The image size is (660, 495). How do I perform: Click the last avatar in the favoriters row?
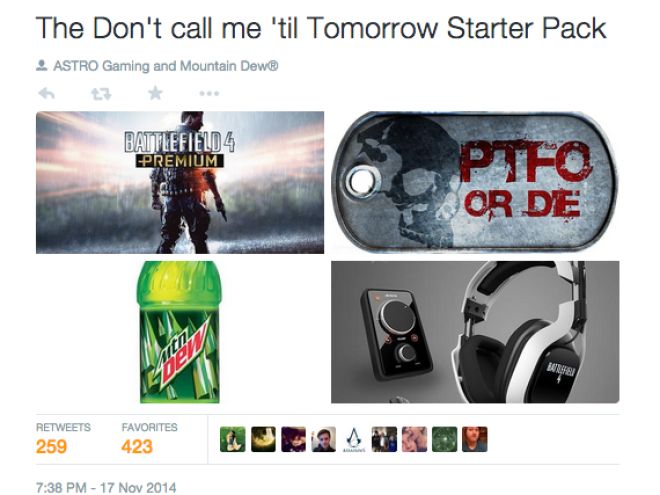point(475,439)
